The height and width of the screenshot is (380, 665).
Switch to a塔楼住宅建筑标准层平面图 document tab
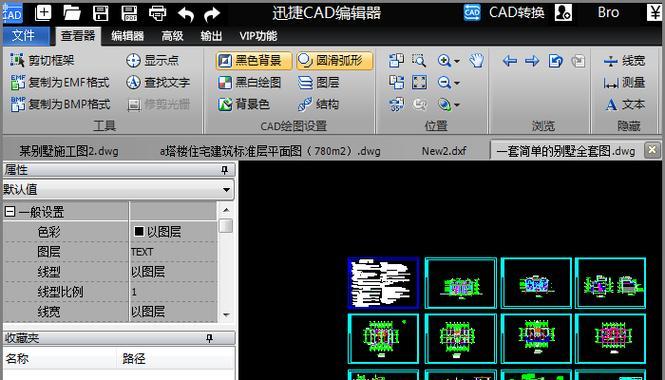point(270,151)
